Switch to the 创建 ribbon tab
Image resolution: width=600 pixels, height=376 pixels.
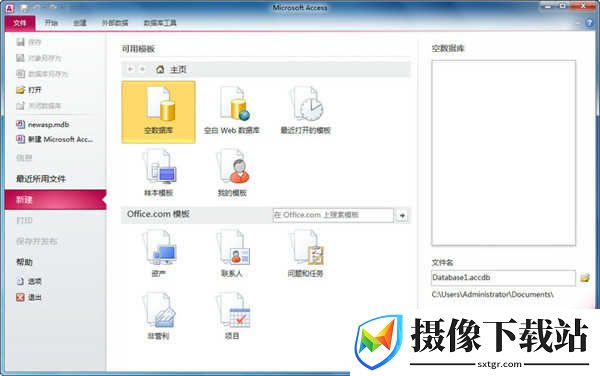tap(80, 23)
